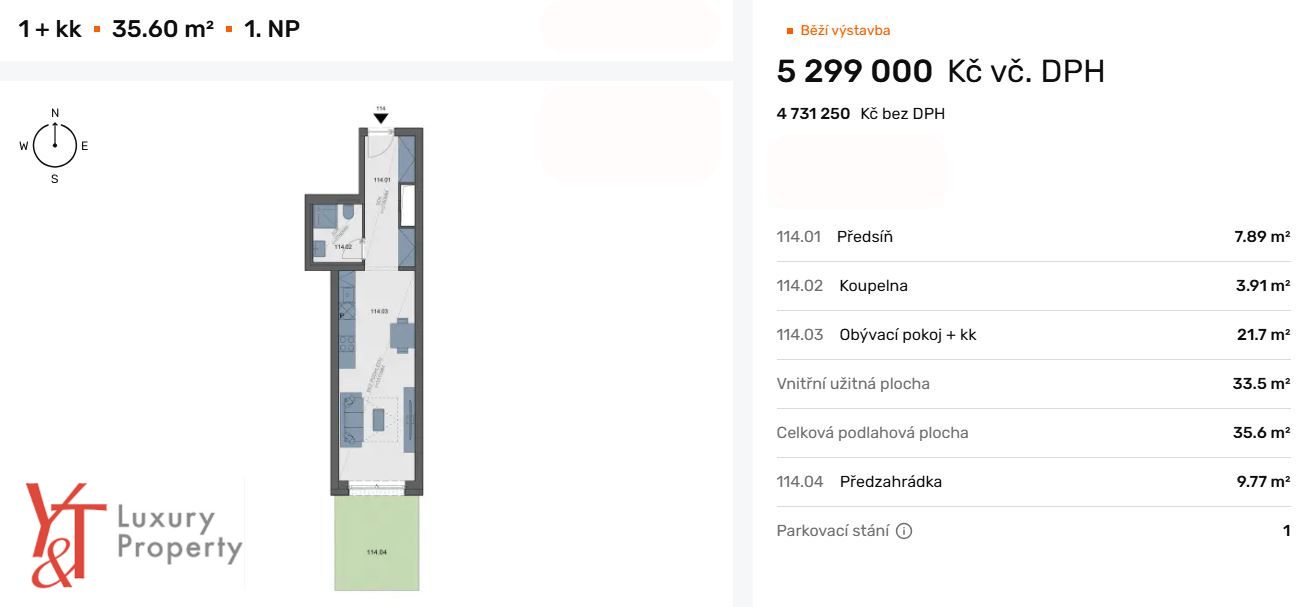Click the Běží výstavba status label
1310x607 pixels.
click(845, 31)
